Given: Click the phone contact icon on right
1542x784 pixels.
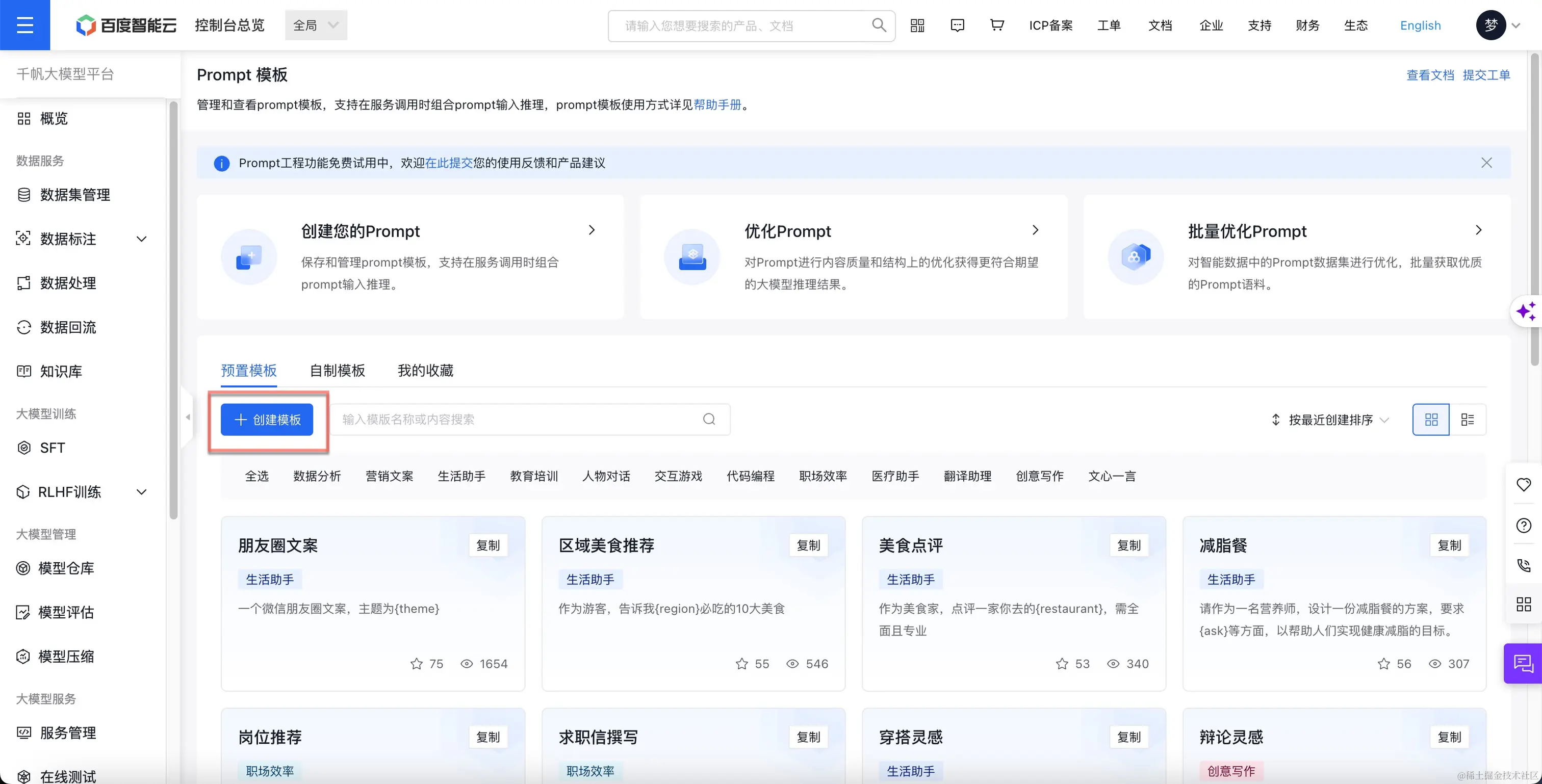Looking at the screenshot, I should [1524, 565].
